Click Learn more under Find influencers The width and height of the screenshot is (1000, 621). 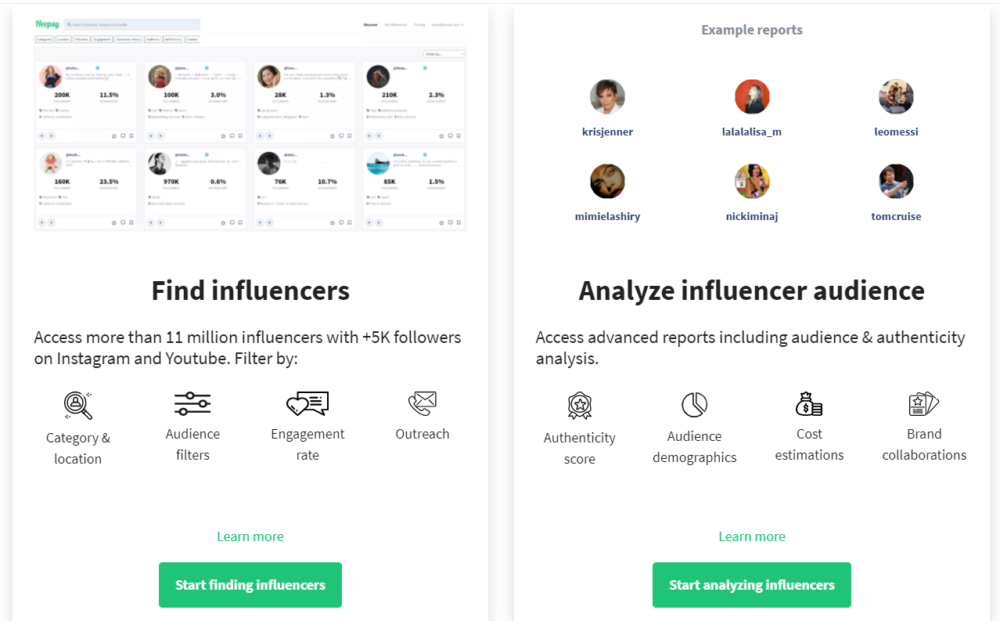250,537
